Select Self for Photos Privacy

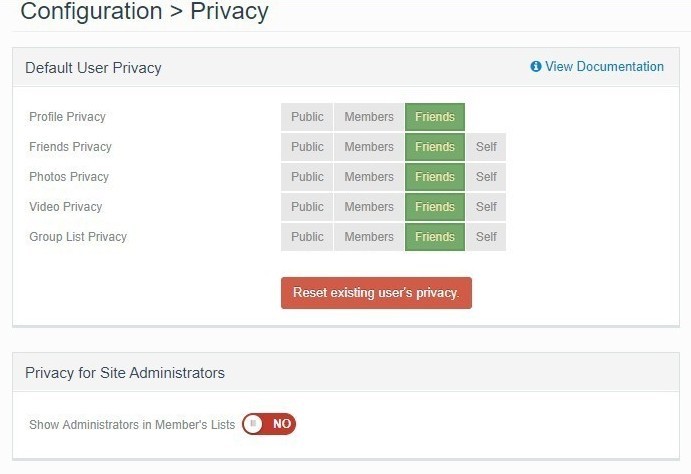coord(486,177)
